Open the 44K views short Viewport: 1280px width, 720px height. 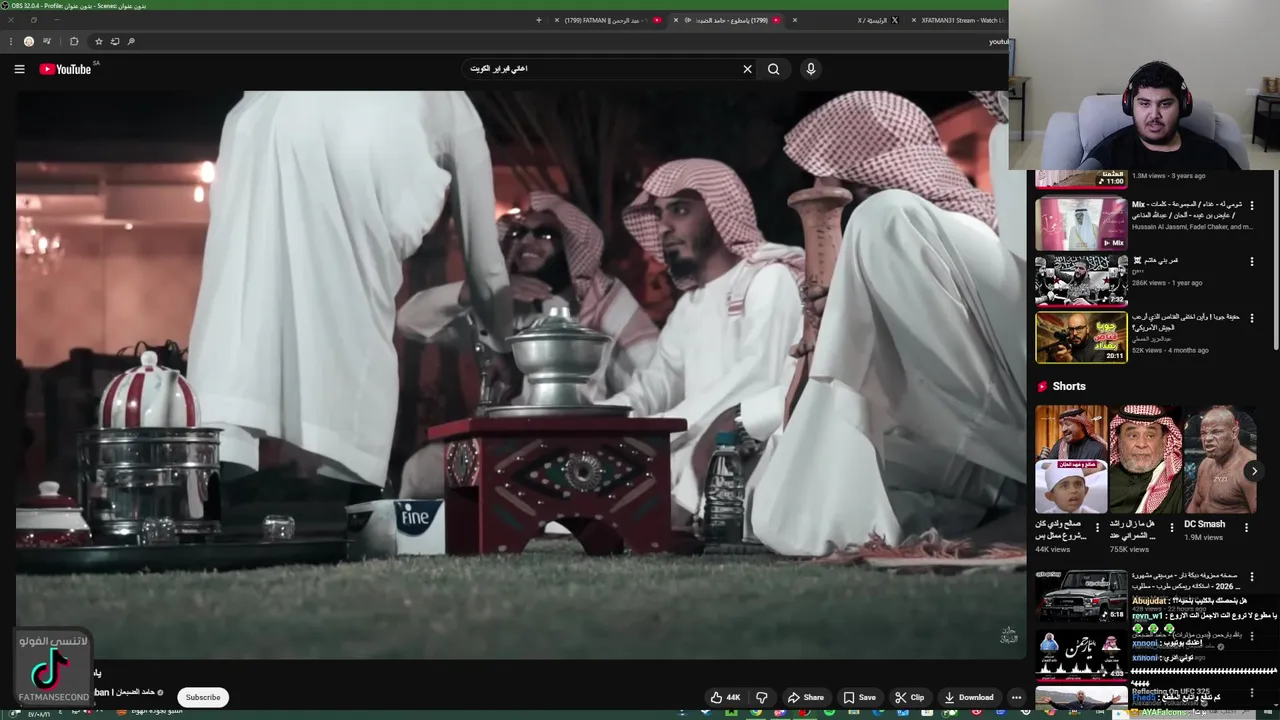[1071, 459]
